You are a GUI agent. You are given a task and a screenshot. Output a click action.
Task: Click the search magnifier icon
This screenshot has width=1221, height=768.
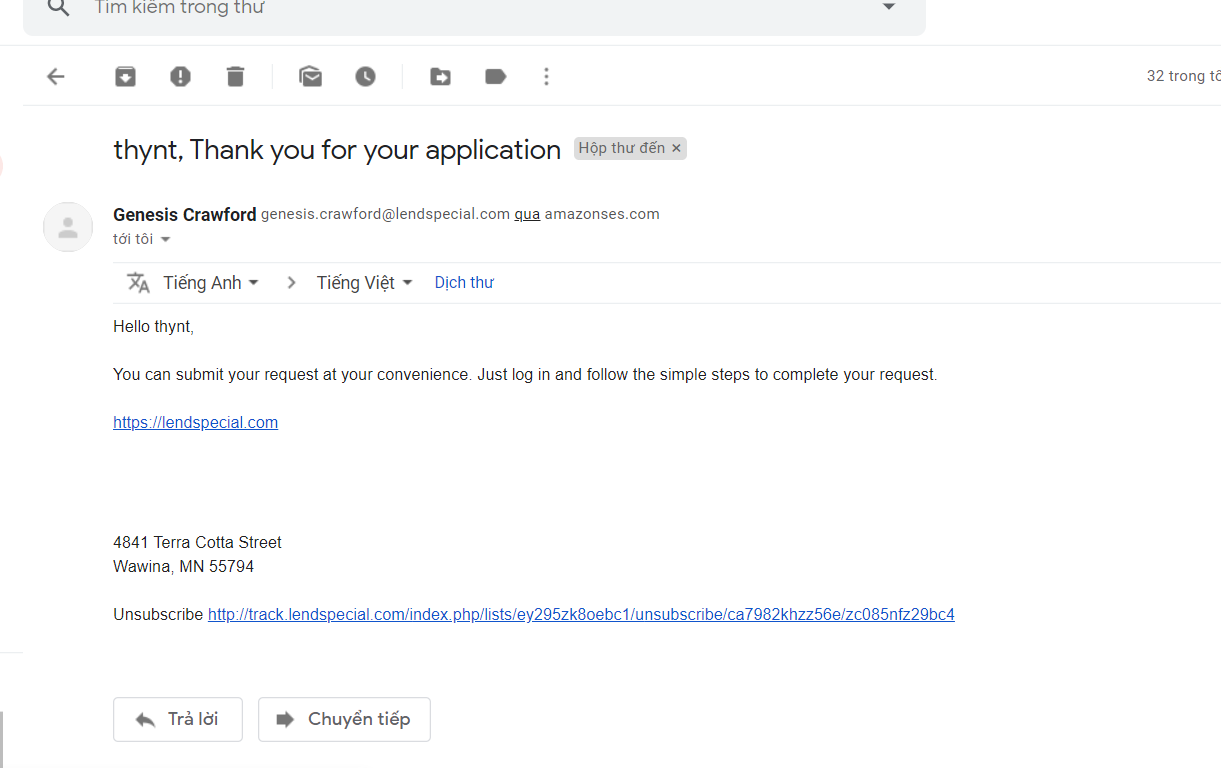[59, 8]
